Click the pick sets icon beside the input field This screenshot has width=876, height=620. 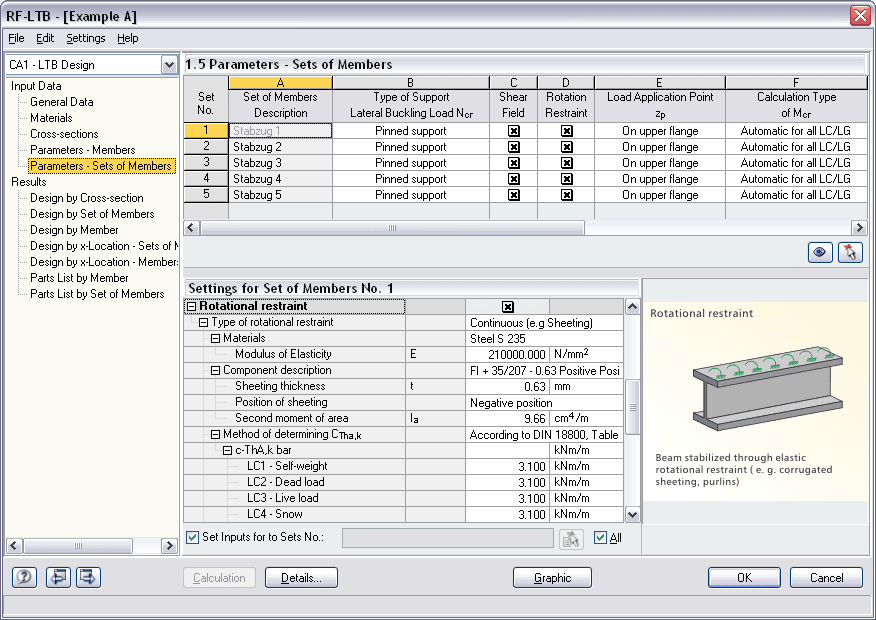(x=571, y=539)
